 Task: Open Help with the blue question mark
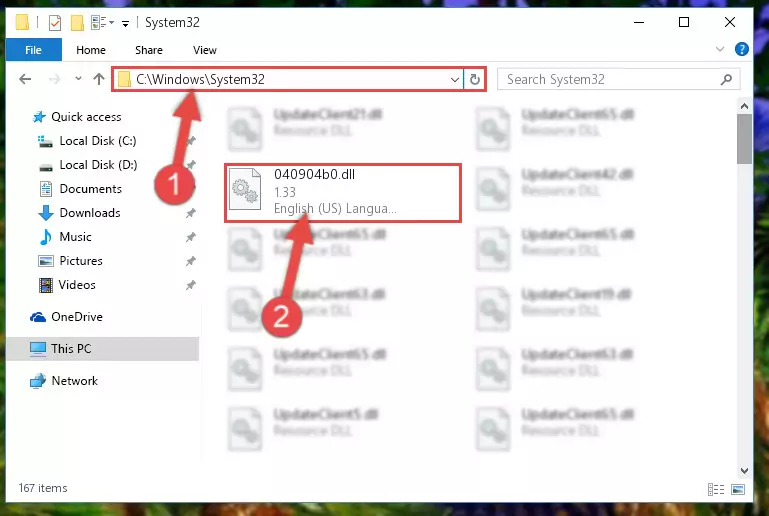[742, 49]
